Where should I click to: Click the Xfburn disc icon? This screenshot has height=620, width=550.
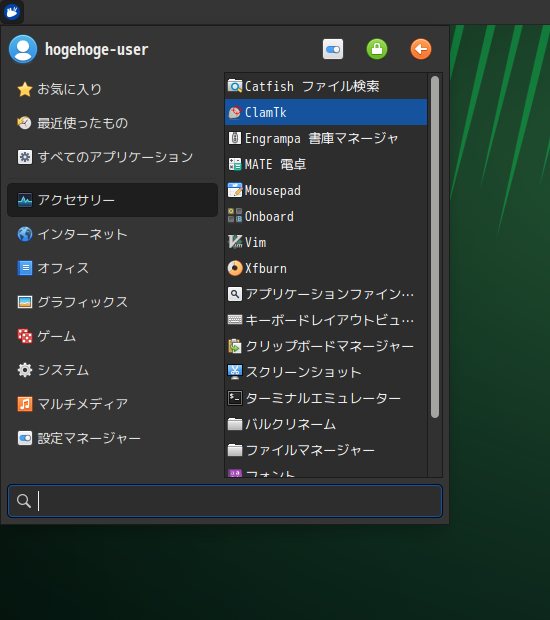pyautogui.click(x=235, y=268)
